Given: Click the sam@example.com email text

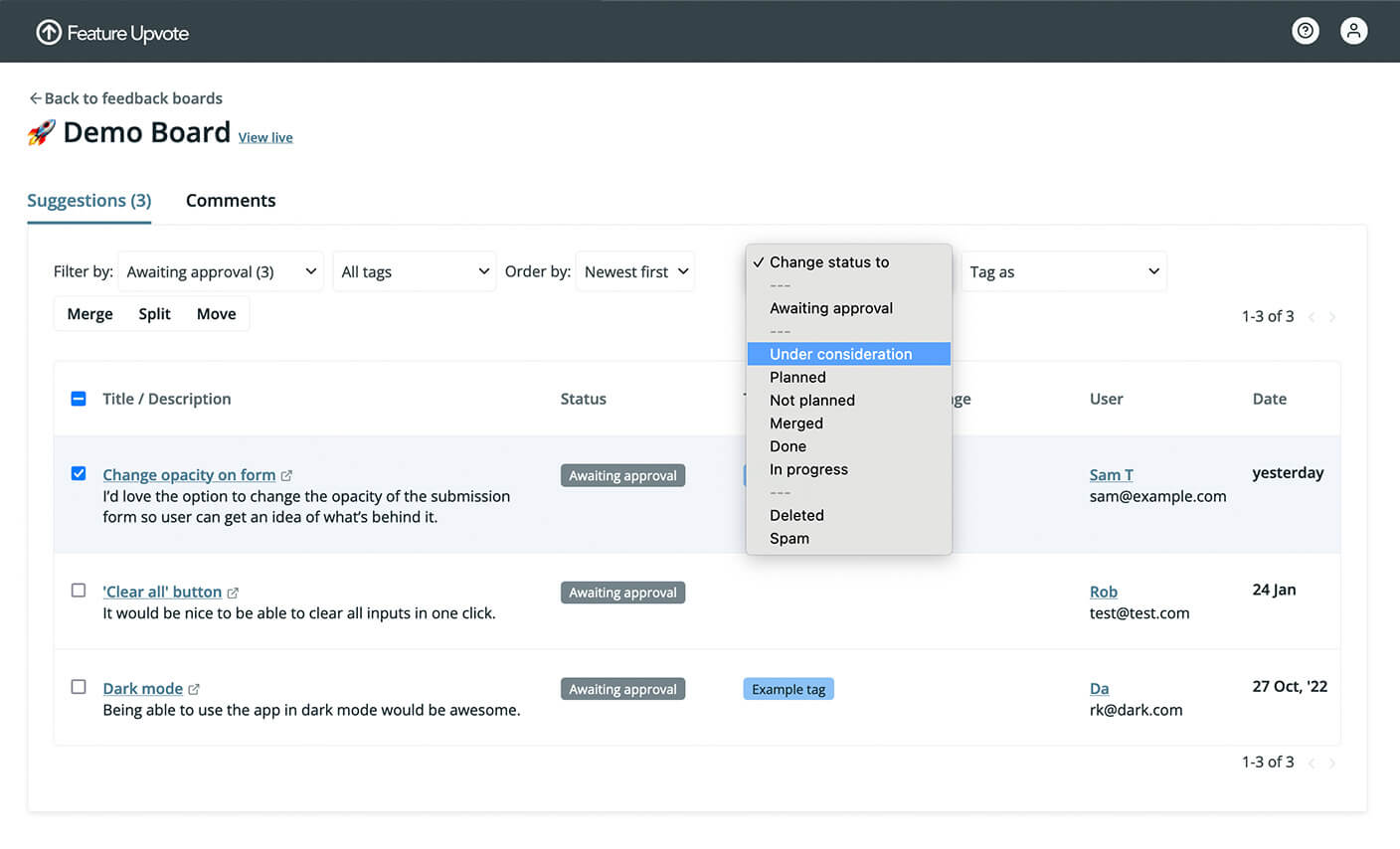Looking at the screenshot, I should tap(1157, 496).
